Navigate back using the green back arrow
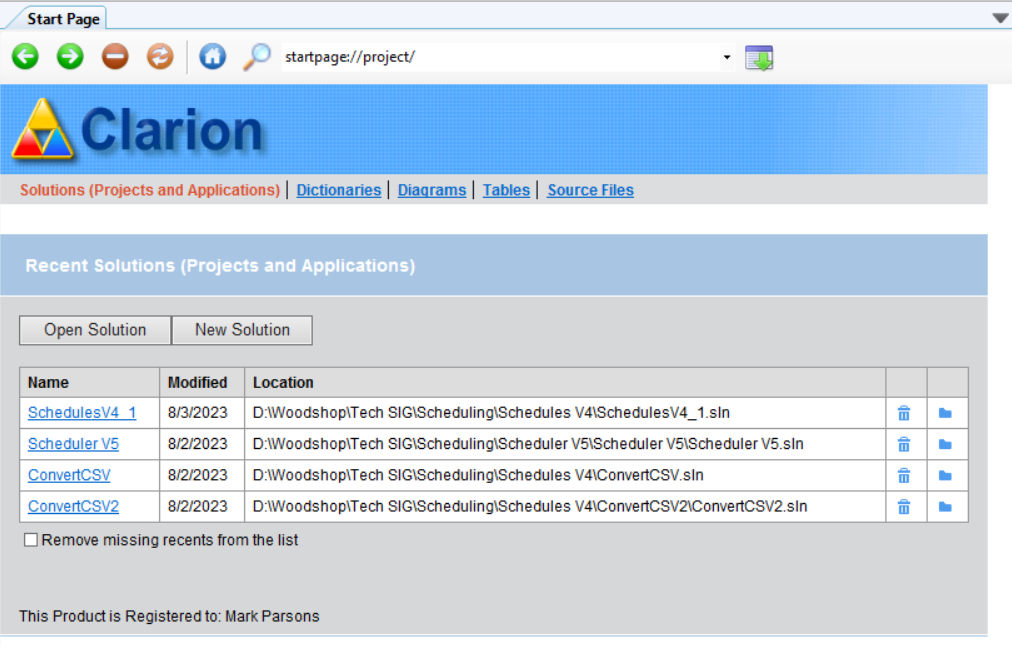The image size is (1012, 646). (x=24, y=56)
